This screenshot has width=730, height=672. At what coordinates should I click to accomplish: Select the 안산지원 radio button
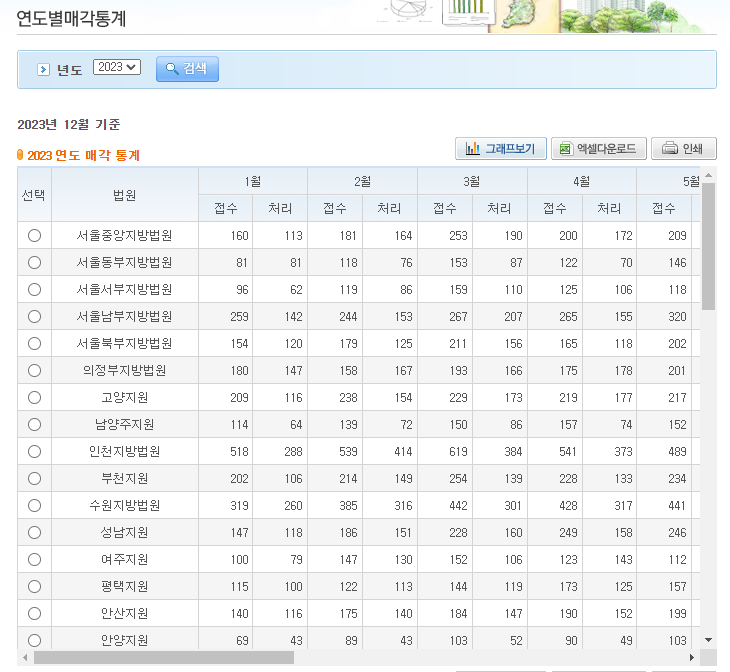(x=34, y=614)
